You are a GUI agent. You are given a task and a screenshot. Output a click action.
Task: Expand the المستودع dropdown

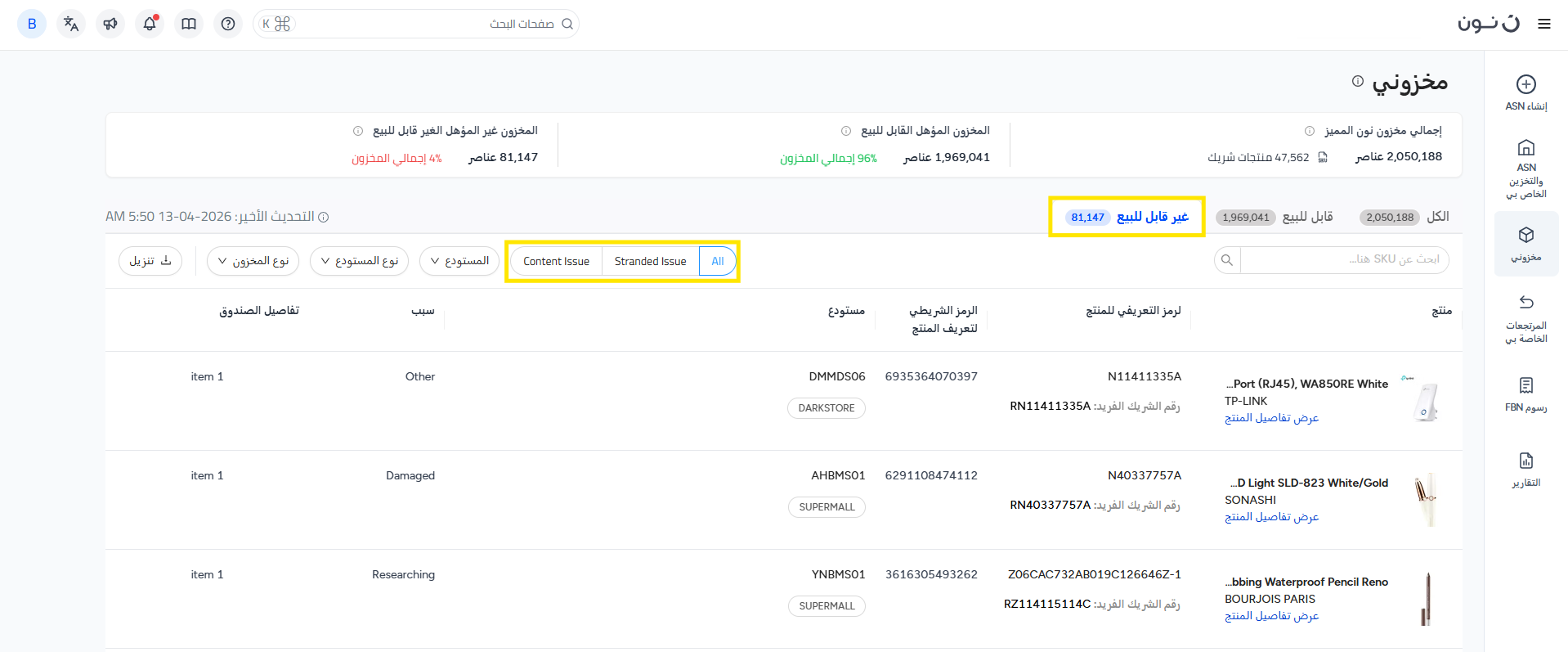459,261
